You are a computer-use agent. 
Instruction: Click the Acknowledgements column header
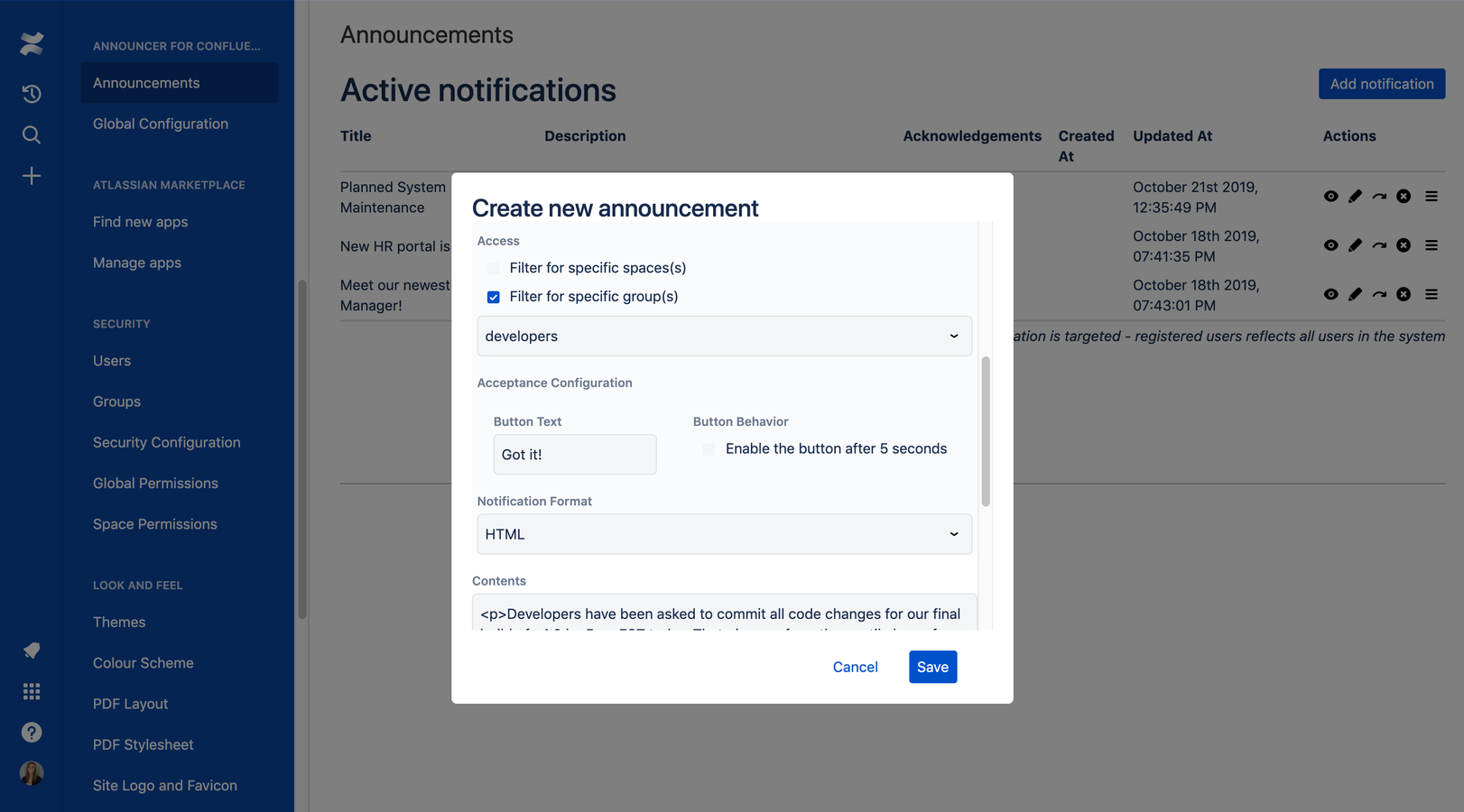pyautogui.click(x=972, y=136)
